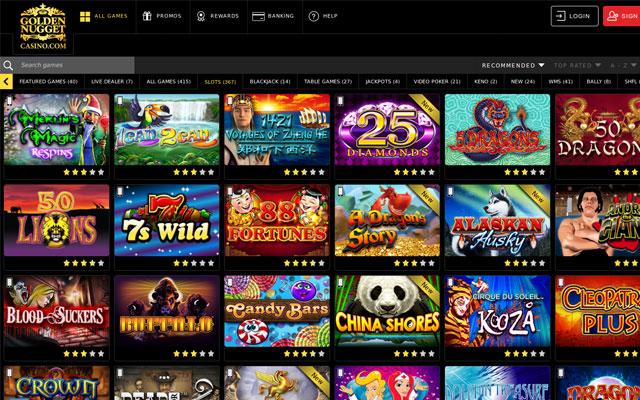Click the red Sign Up button
Viewport: 640px width, 400px height.
[621, 16]
